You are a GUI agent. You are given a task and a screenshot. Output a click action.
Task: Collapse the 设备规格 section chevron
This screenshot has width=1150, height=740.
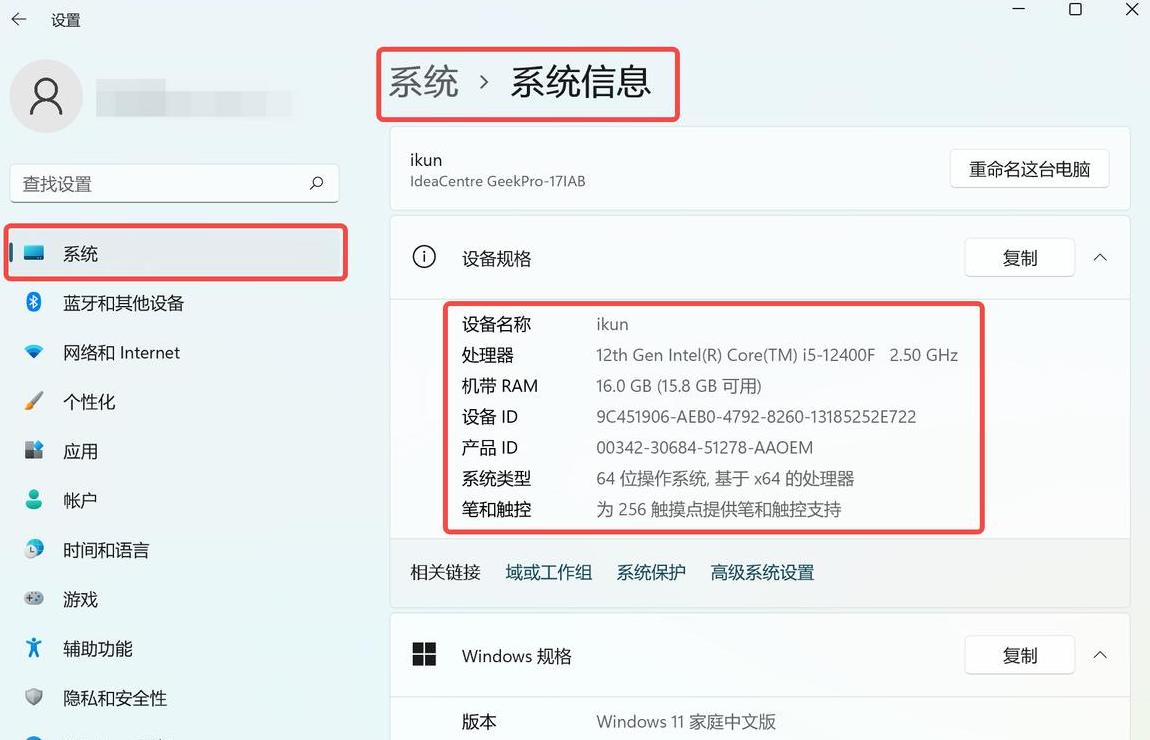click(1100, 257)
